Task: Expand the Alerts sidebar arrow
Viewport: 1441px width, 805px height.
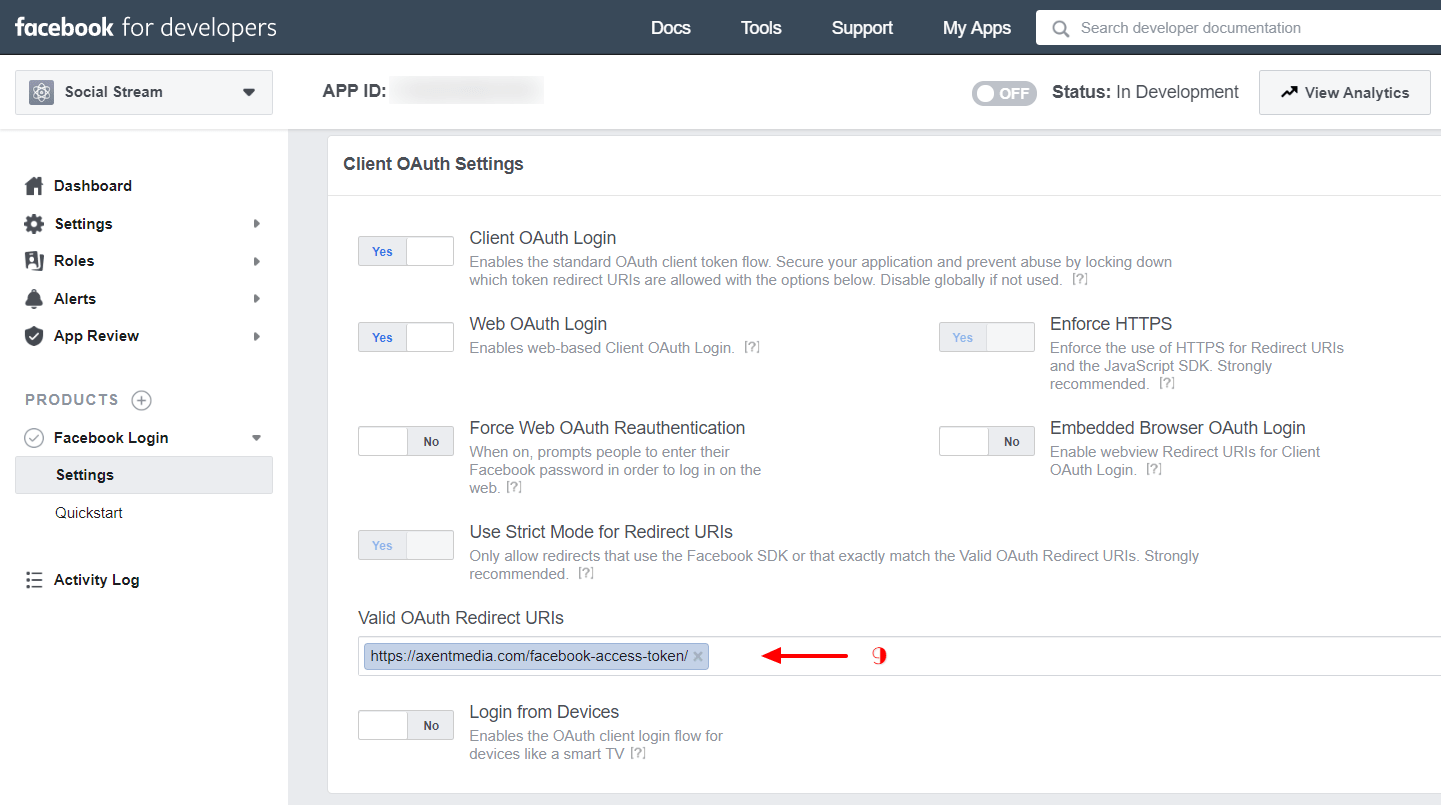Action: click(x=257, y=299)
